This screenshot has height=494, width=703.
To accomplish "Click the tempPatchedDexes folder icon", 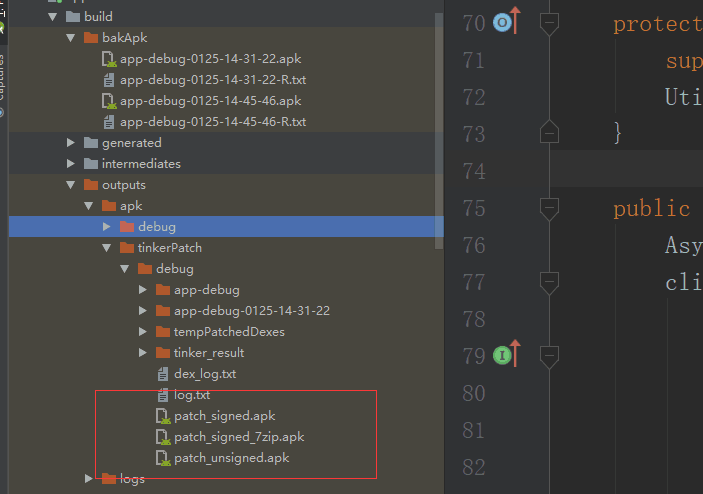I will tap(163, 332).
